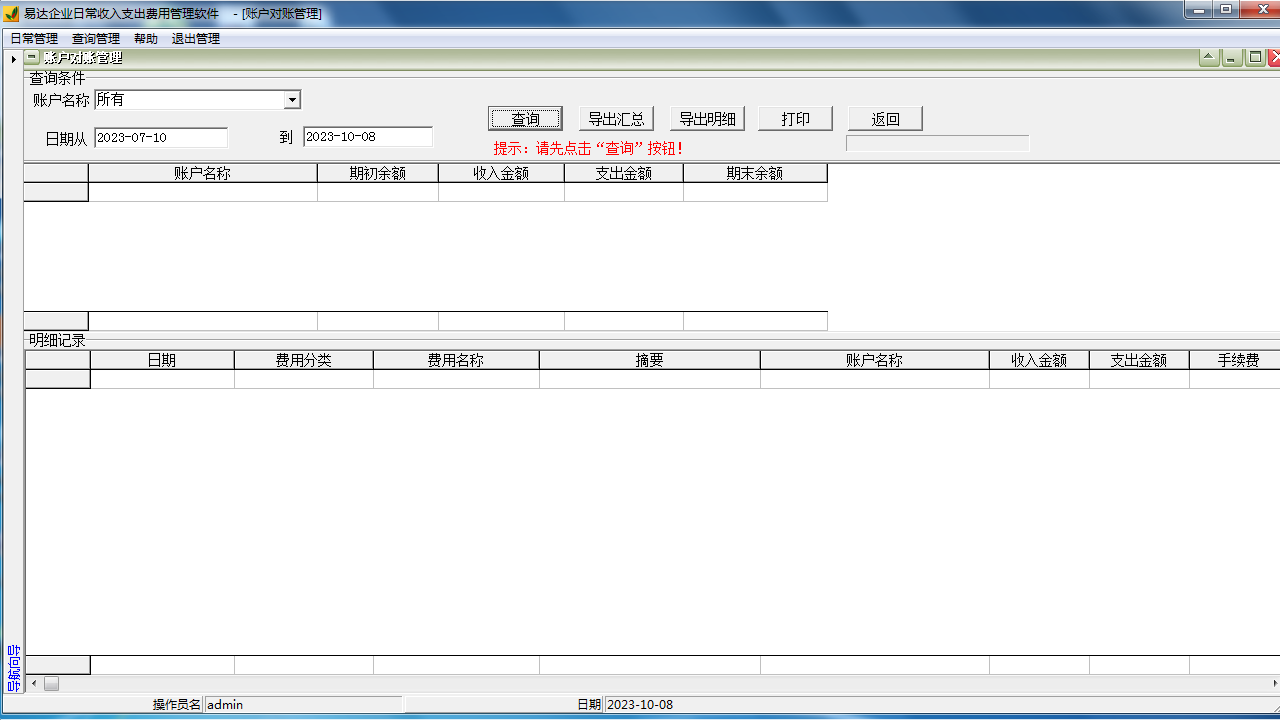Click the roll-up arrow icon on the inner window
The image size is (1280, 720).
(1209, 58)
